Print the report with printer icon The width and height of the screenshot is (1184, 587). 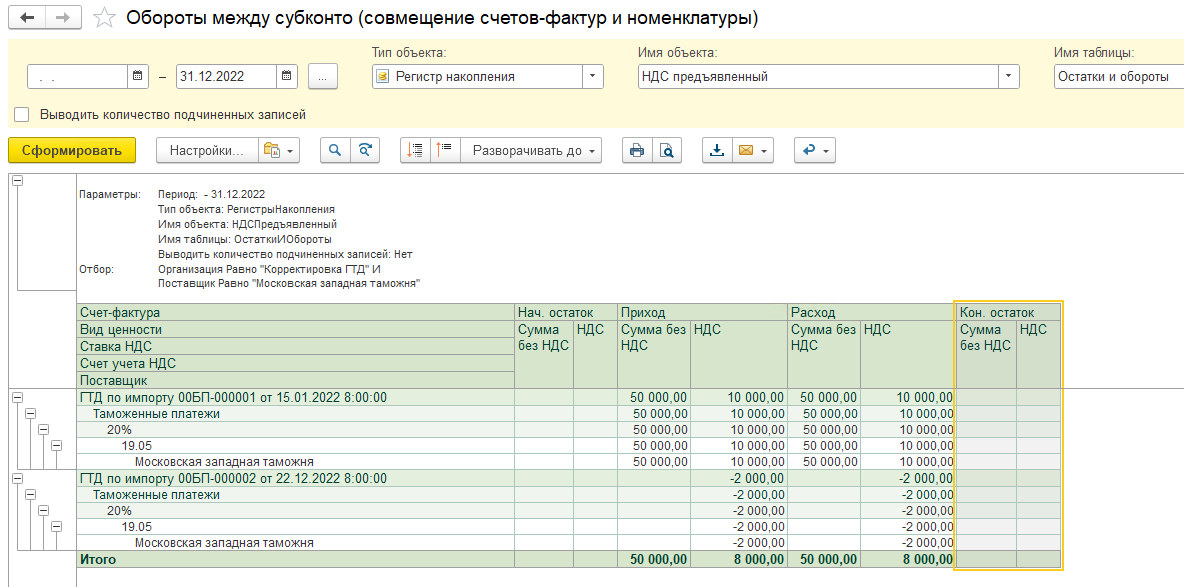point(637,150)
